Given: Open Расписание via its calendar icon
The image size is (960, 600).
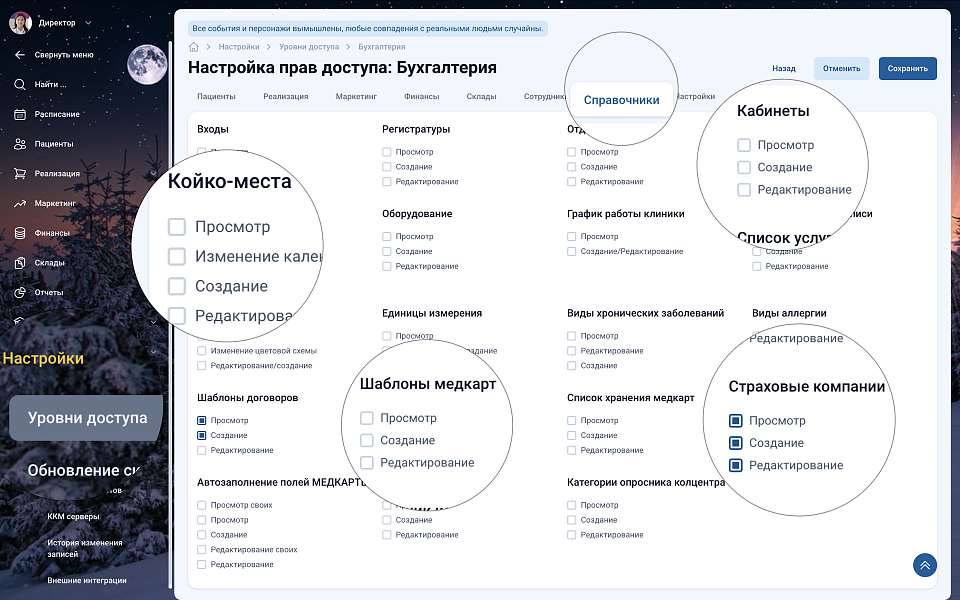Looking at the screenshot, I should click(x=20, y=114).
